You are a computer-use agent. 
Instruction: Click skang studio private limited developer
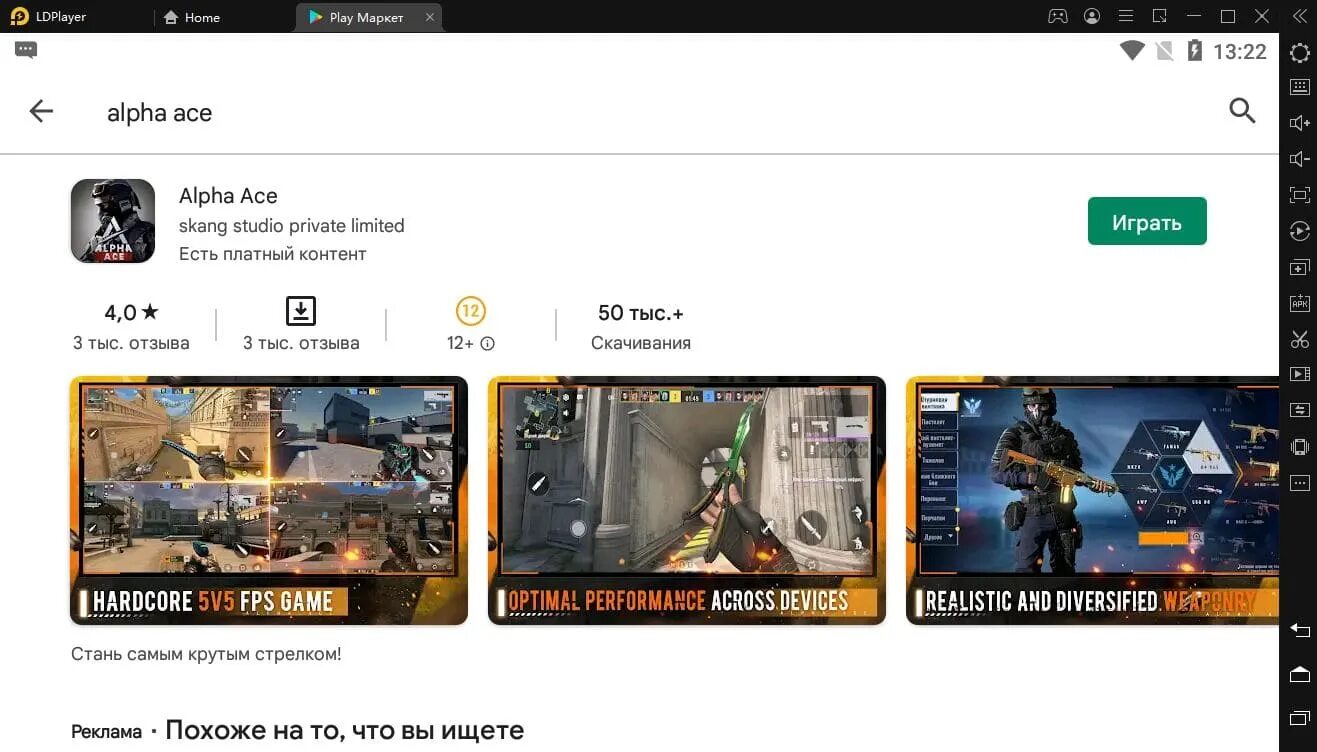pos(292,226)
